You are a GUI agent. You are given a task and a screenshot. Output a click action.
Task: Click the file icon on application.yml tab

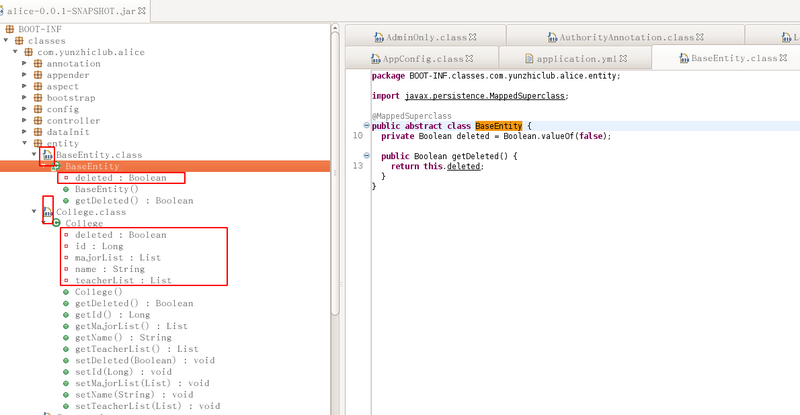coord(529,59)
